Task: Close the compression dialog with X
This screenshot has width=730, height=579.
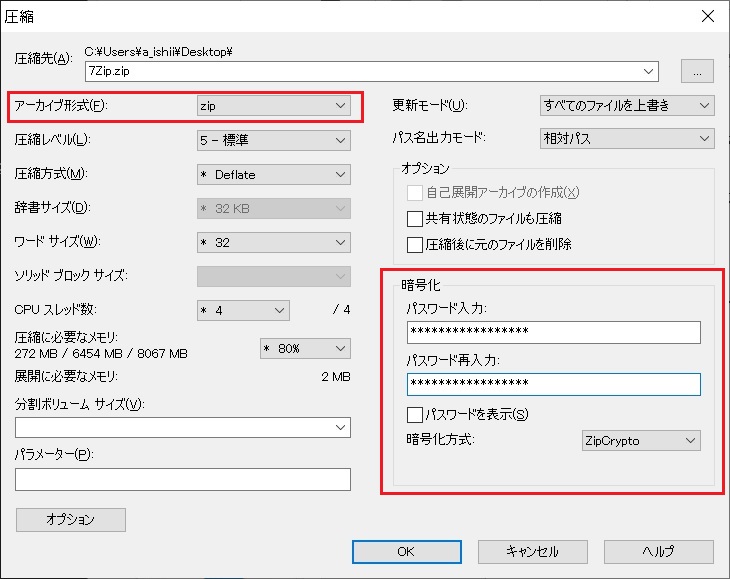Action: click(x=707, y=15)
